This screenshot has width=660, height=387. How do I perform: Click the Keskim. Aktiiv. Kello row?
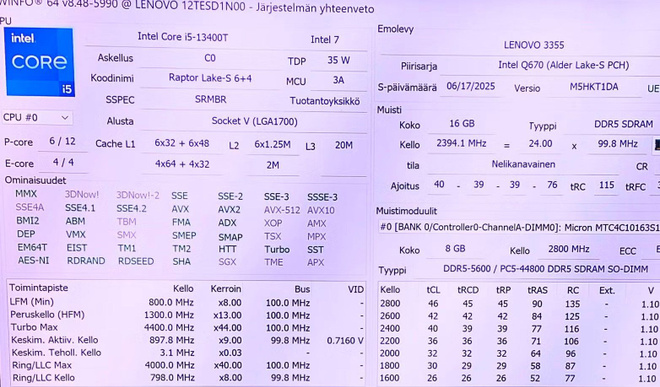tap(187, 340)
